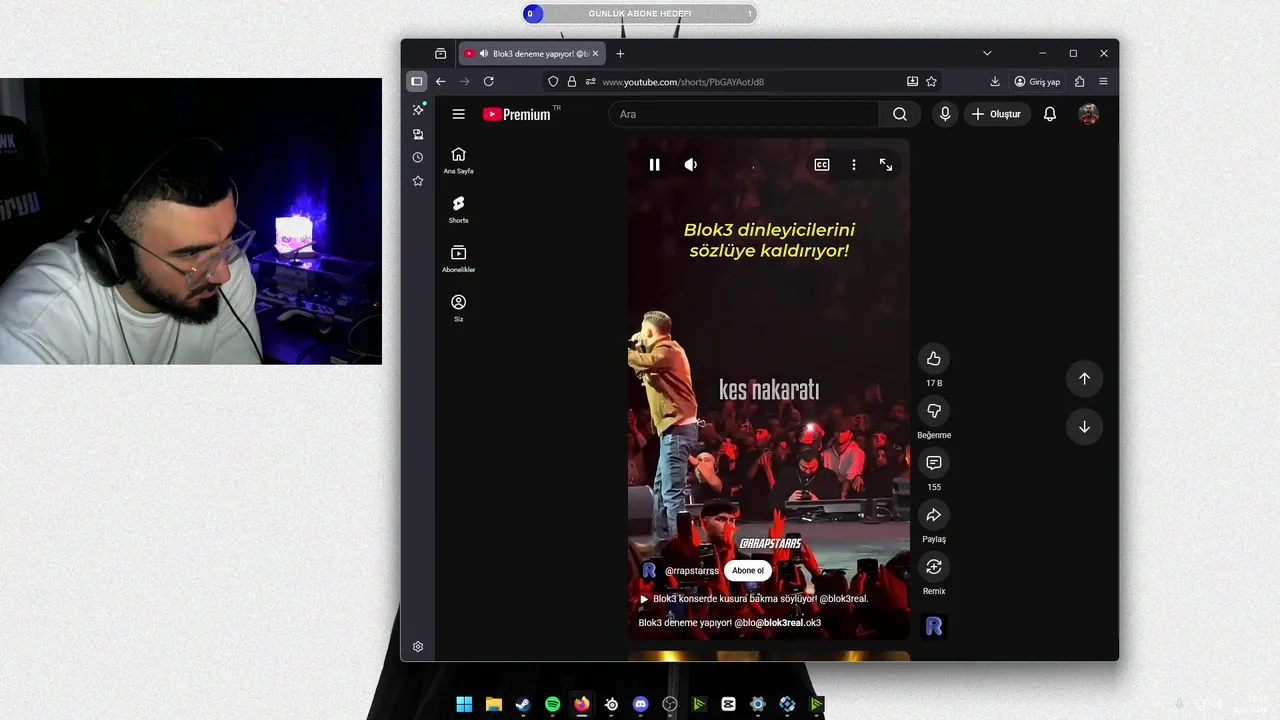
Task: Close the 'Blok3 deneme yapıyor!' tab
Action: (x=596, y=53)
